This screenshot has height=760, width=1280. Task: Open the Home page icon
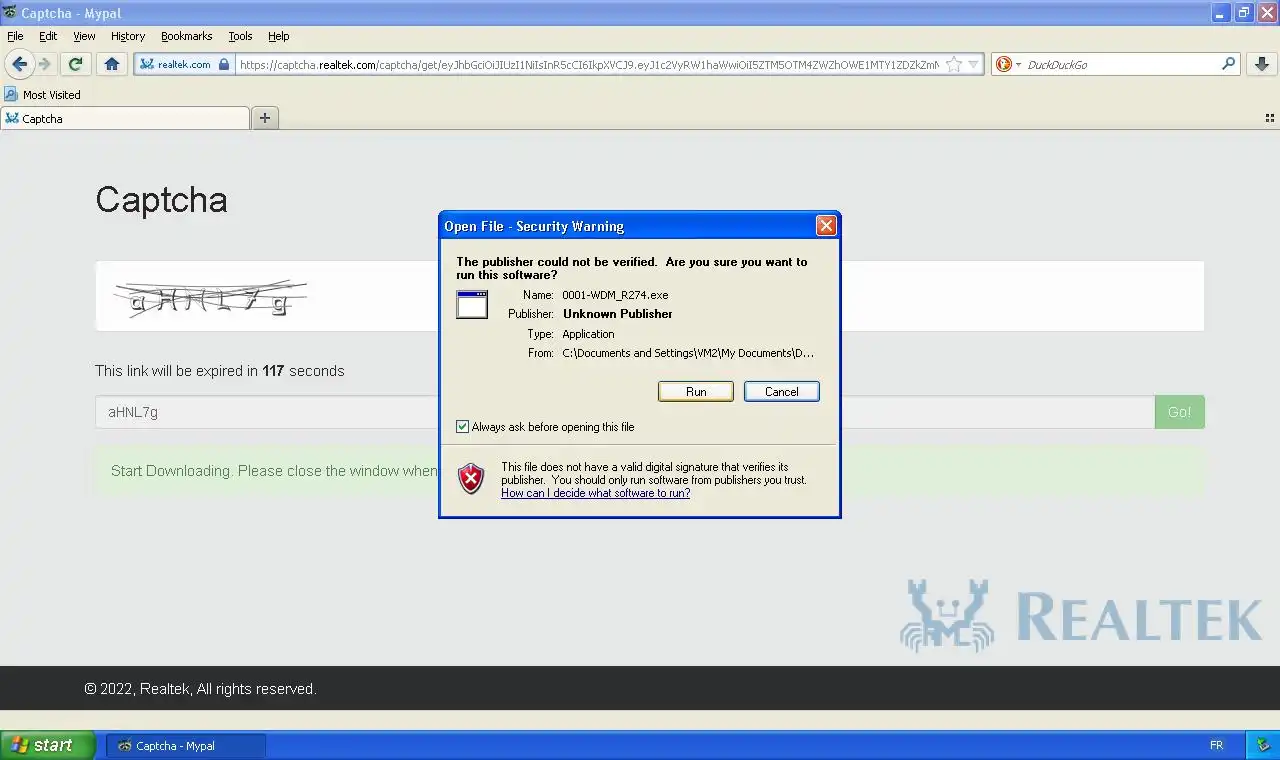tap(112, 64)
